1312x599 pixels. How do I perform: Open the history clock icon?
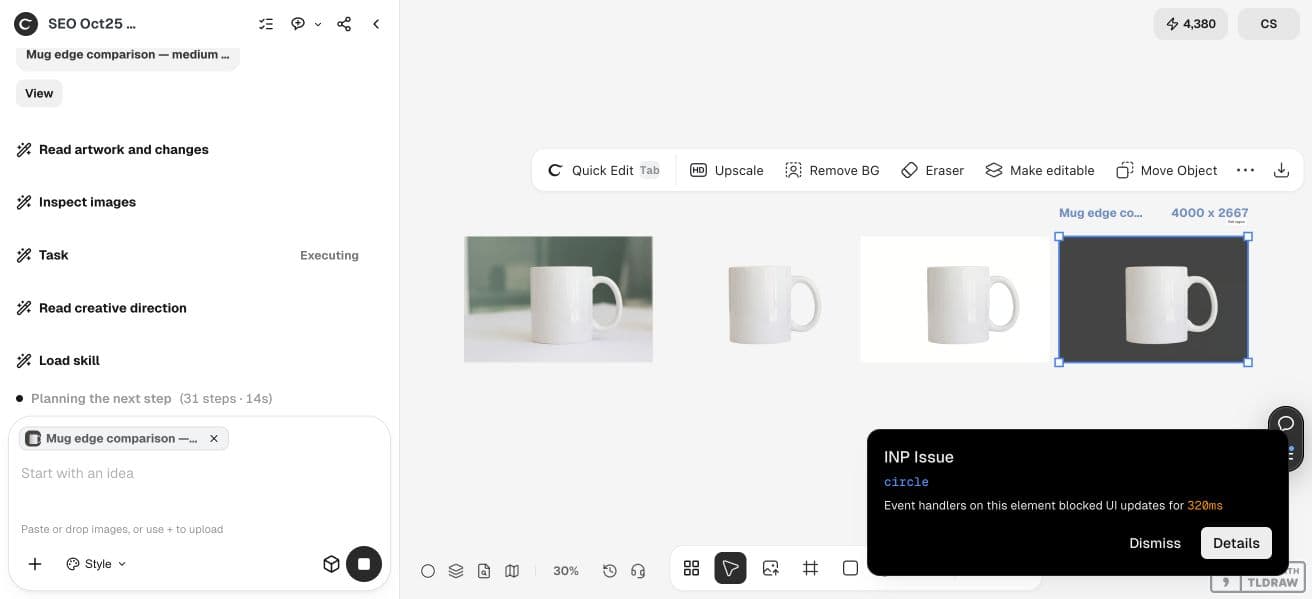click(x=610, y=570)
